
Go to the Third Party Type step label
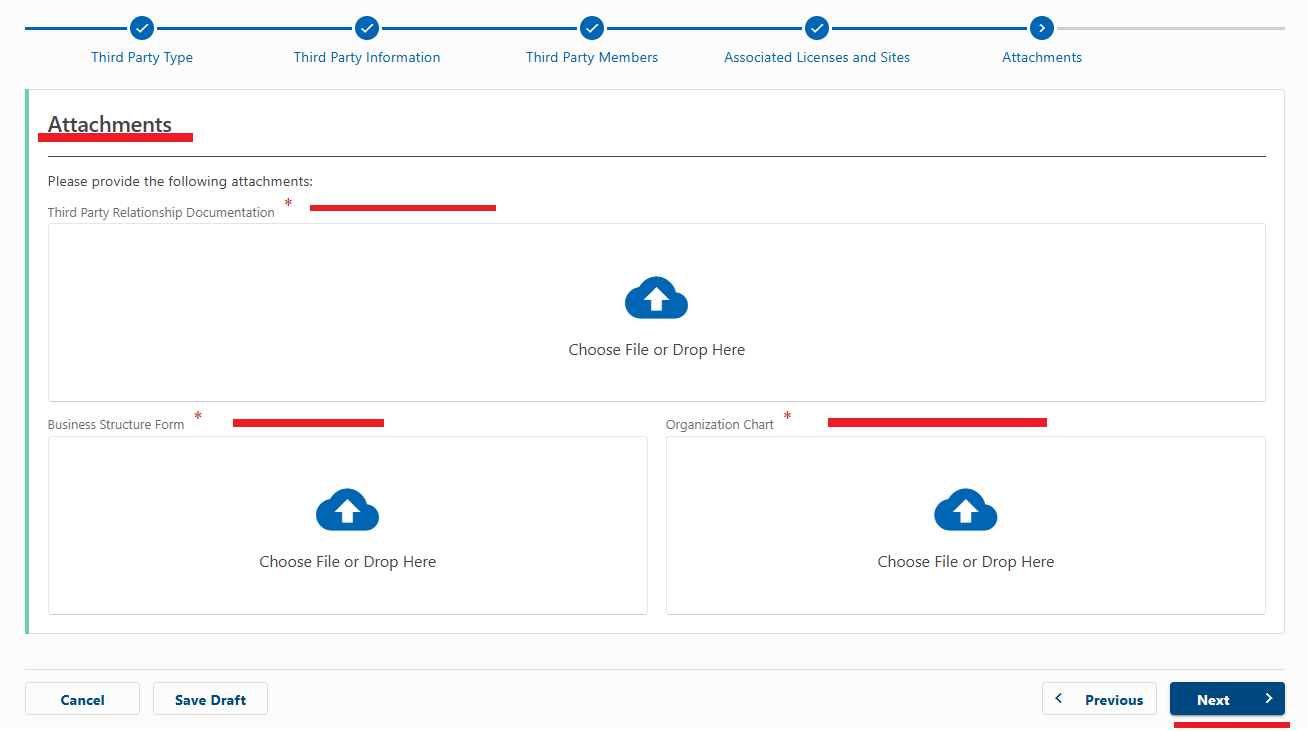click(142, 57)
